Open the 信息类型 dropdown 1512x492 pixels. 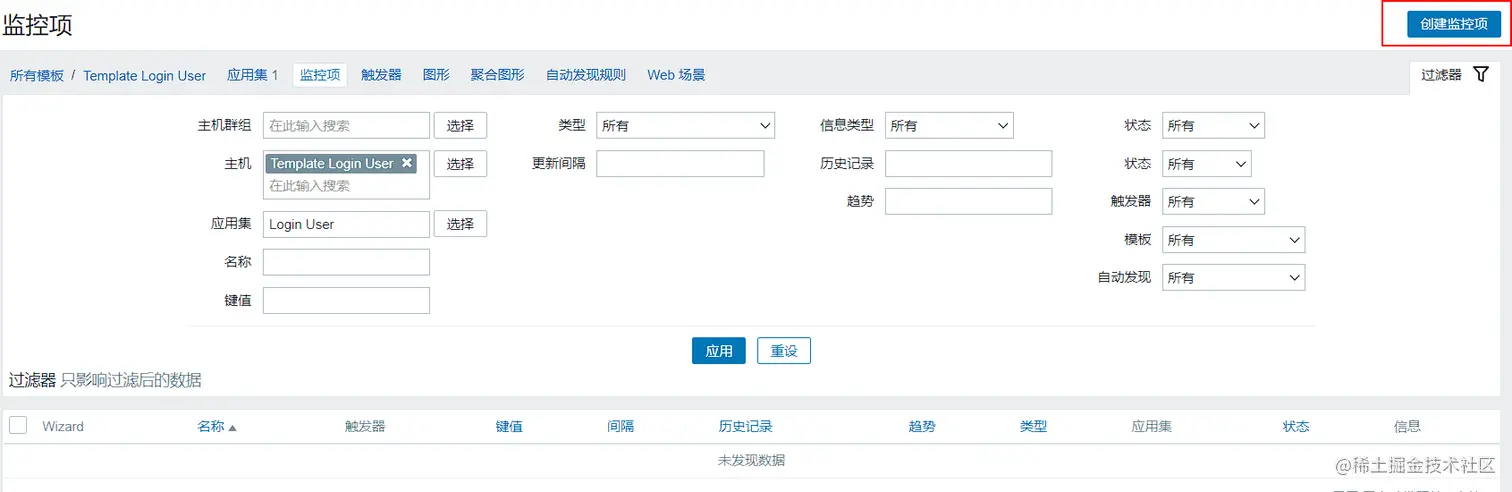tap(949, 125)
